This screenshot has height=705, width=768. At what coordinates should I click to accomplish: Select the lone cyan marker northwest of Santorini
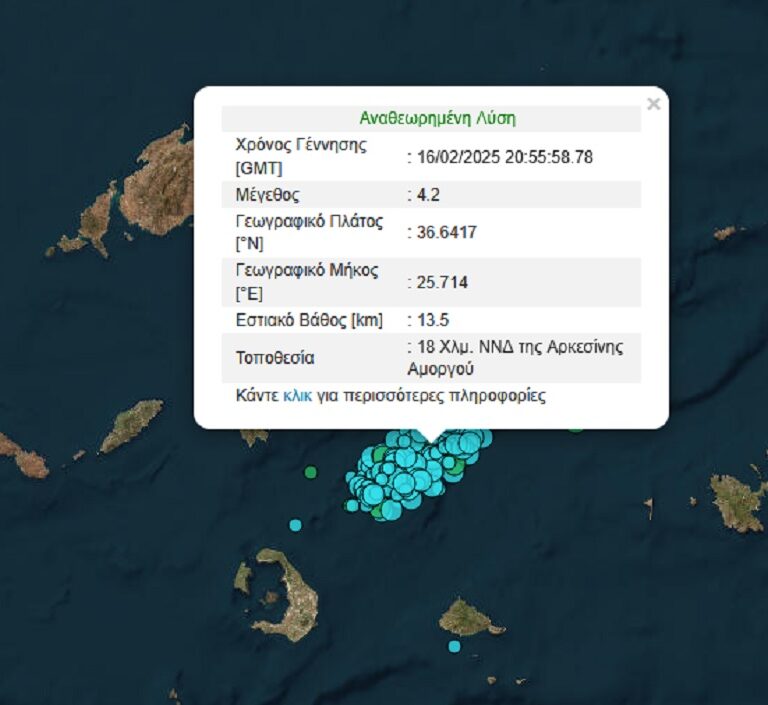click(295, 525)
